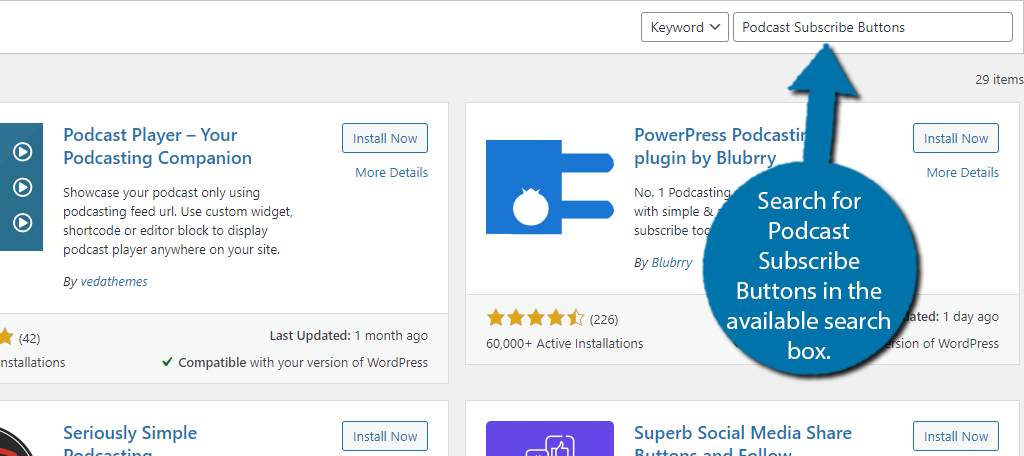
Task: Open More Details for PowerPress Podcasting
Action: click(963, 172)
